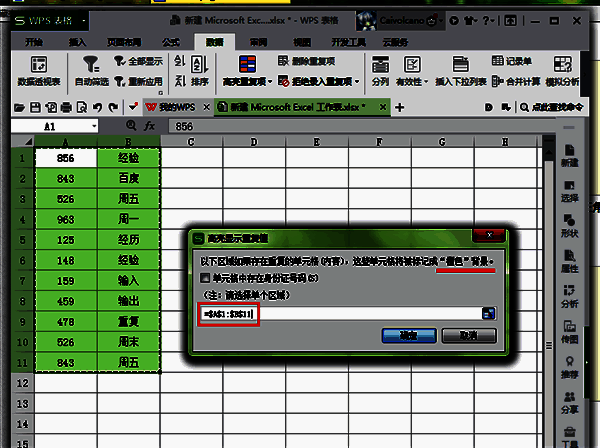Open the Name Box dropdown arrow

(x=94, y=127)
